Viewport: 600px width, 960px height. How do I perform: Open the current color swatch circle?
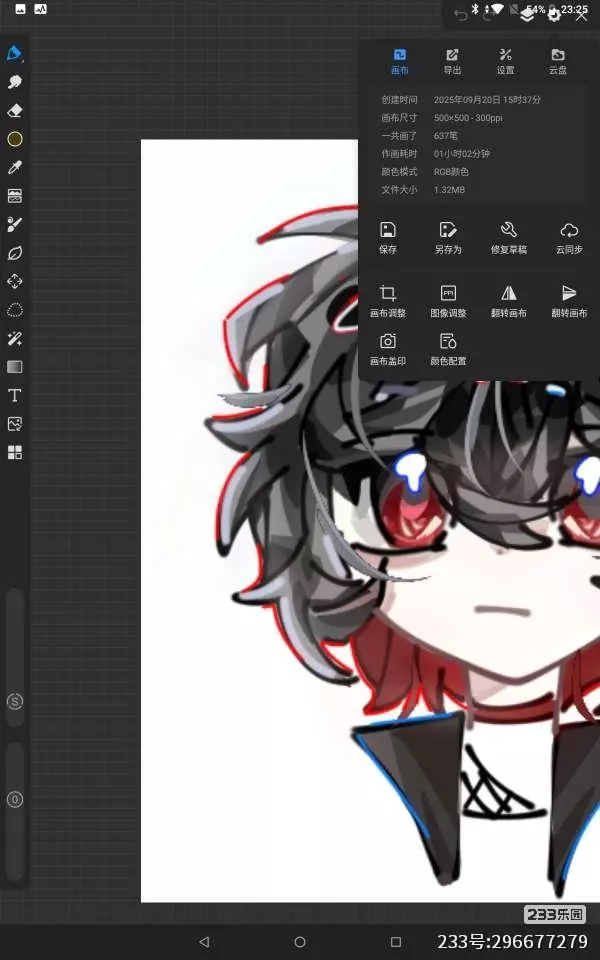[x=15, y=139]
